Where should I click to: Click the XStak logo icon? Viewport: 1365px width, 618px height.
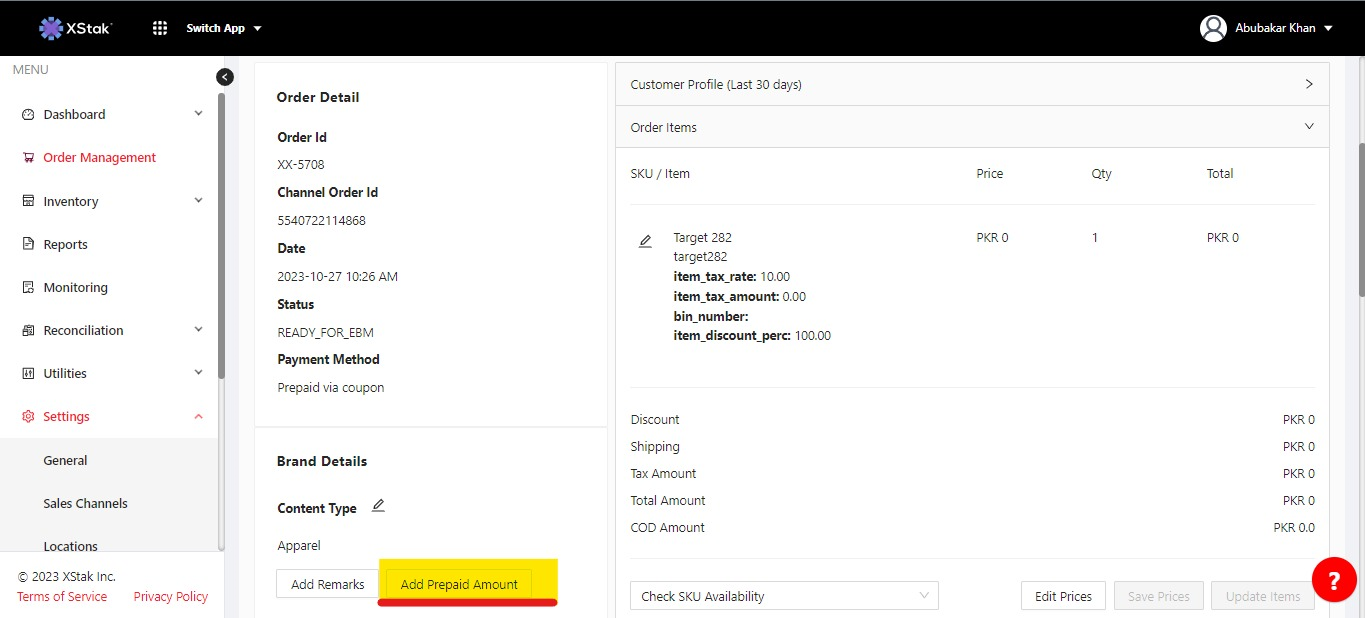tap(51, 28)
